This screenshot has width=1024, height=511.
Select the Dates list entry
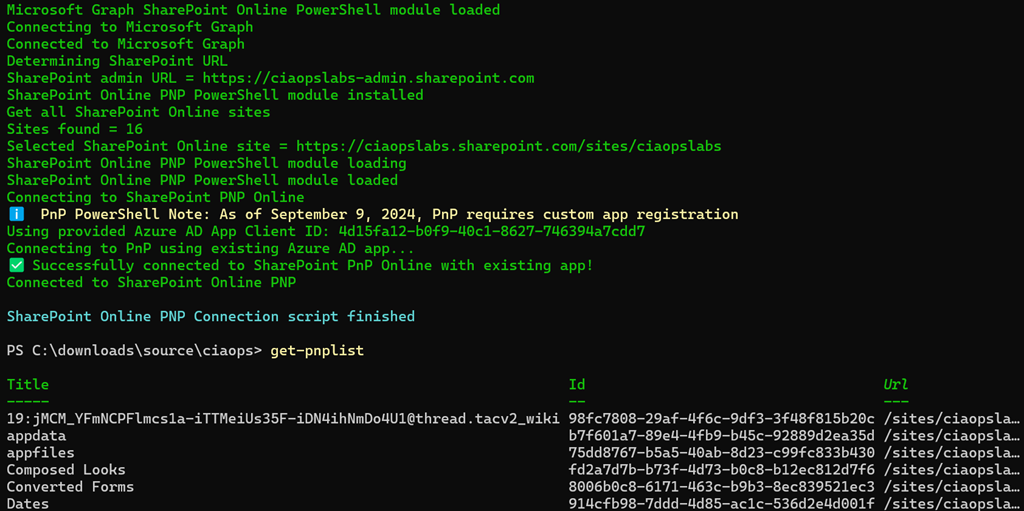point(28,504)
